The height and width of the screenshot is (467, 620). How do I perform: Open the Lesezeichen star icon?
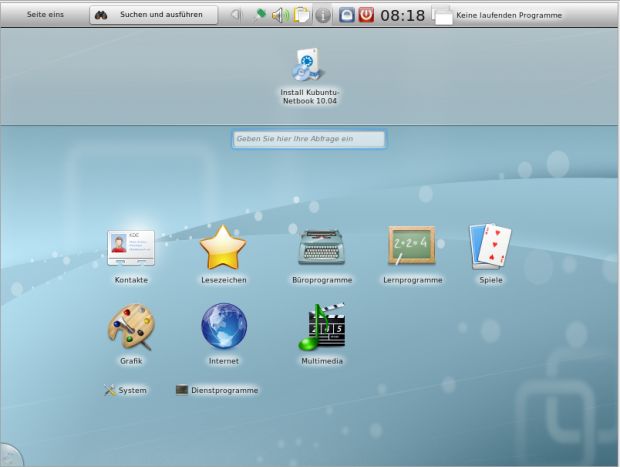pos(223,248)
